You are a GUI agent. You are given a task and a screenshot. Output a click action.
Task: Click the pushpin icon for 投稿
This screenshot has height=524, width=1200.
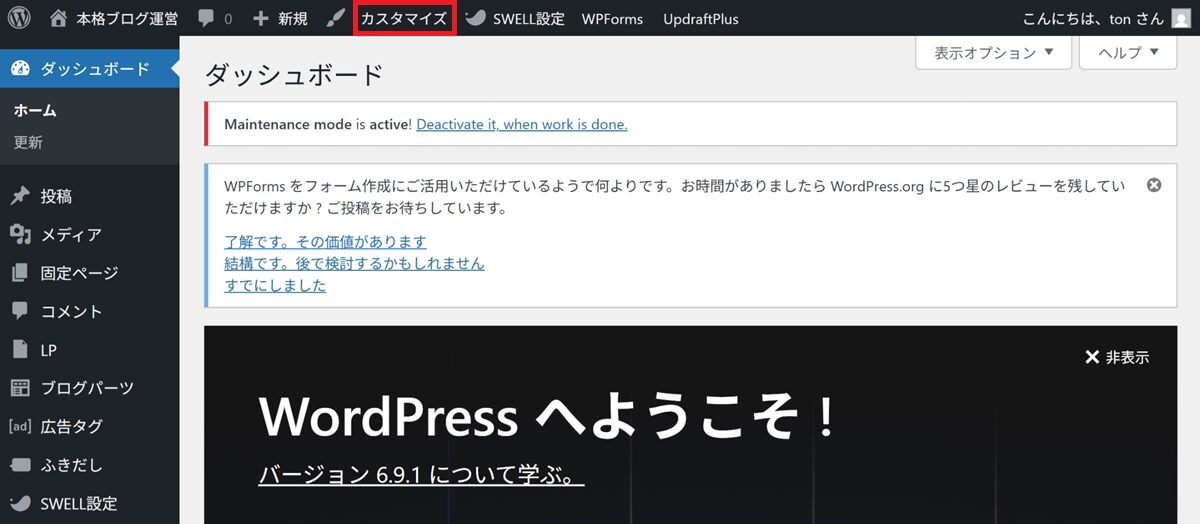pos(20,197)
